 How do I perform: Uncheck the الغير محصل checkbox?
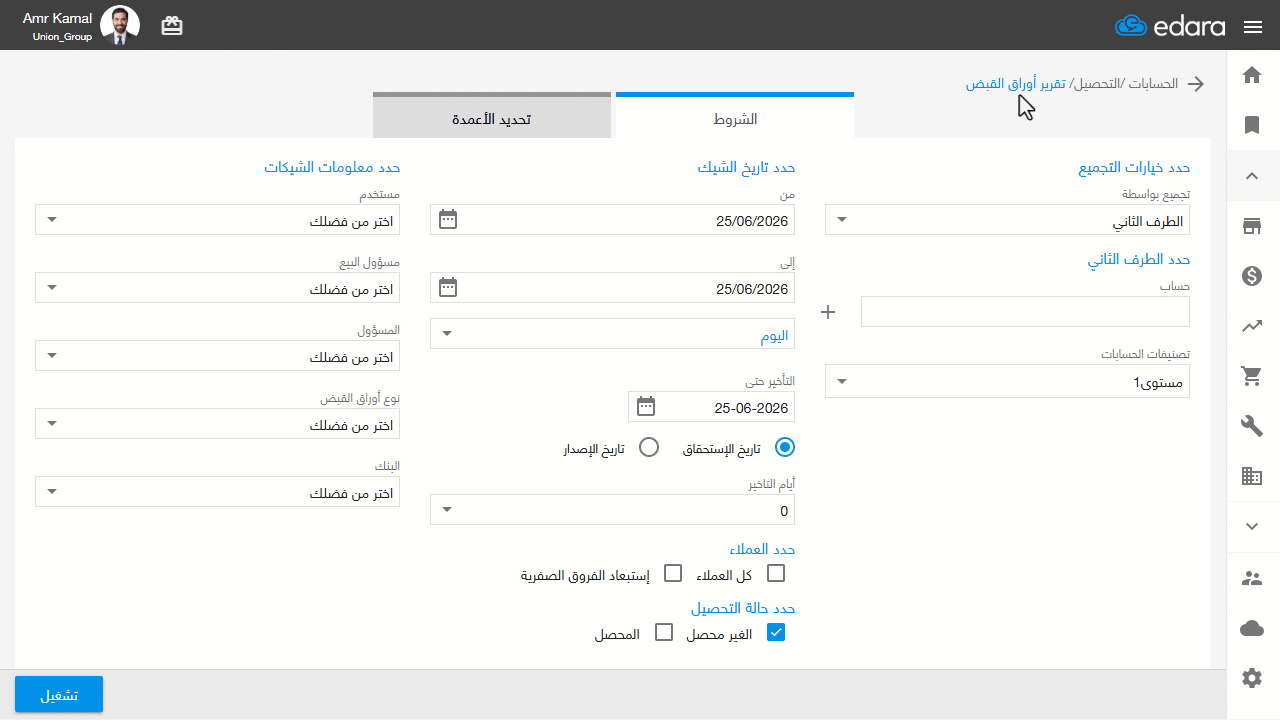pyautogui.click(x=776, y=633)
